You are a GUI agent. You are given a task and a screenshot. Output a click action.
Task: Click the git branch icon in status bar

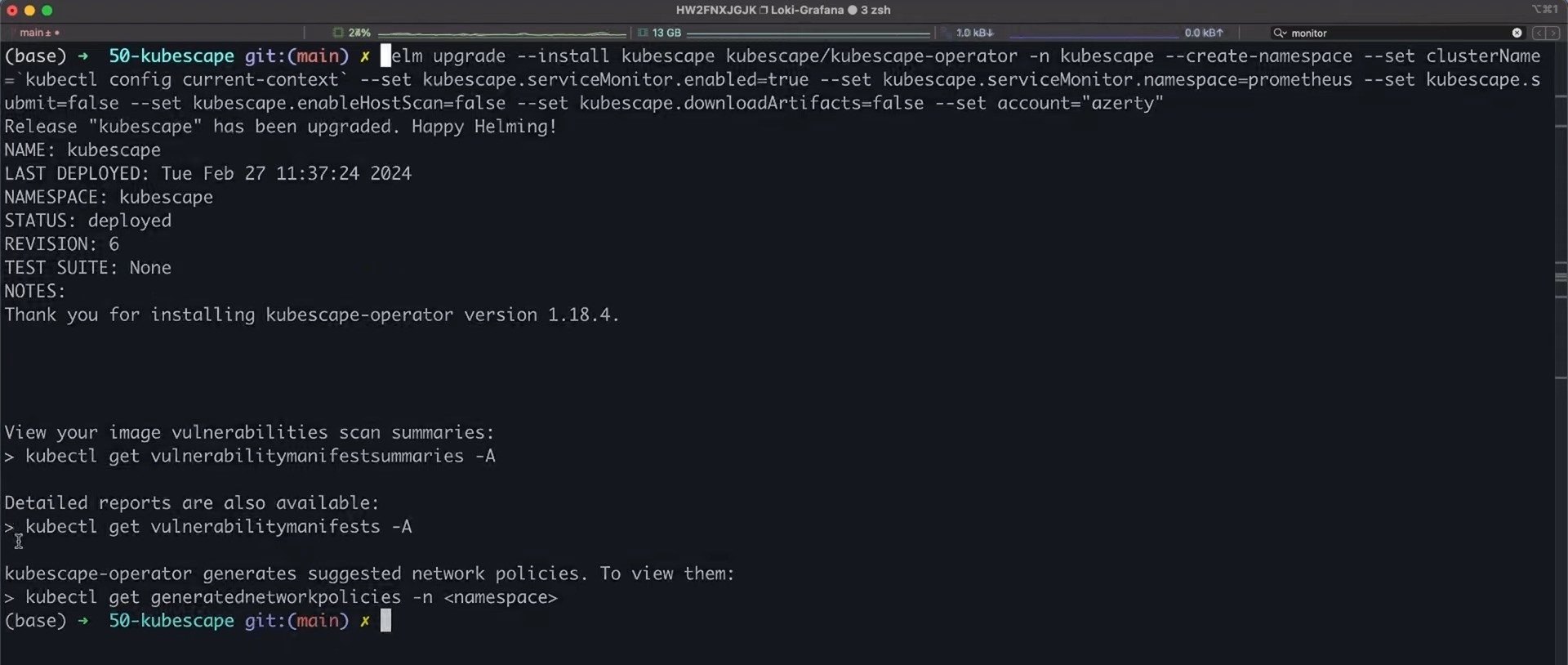pyautogui.click(x=13, y=33)
